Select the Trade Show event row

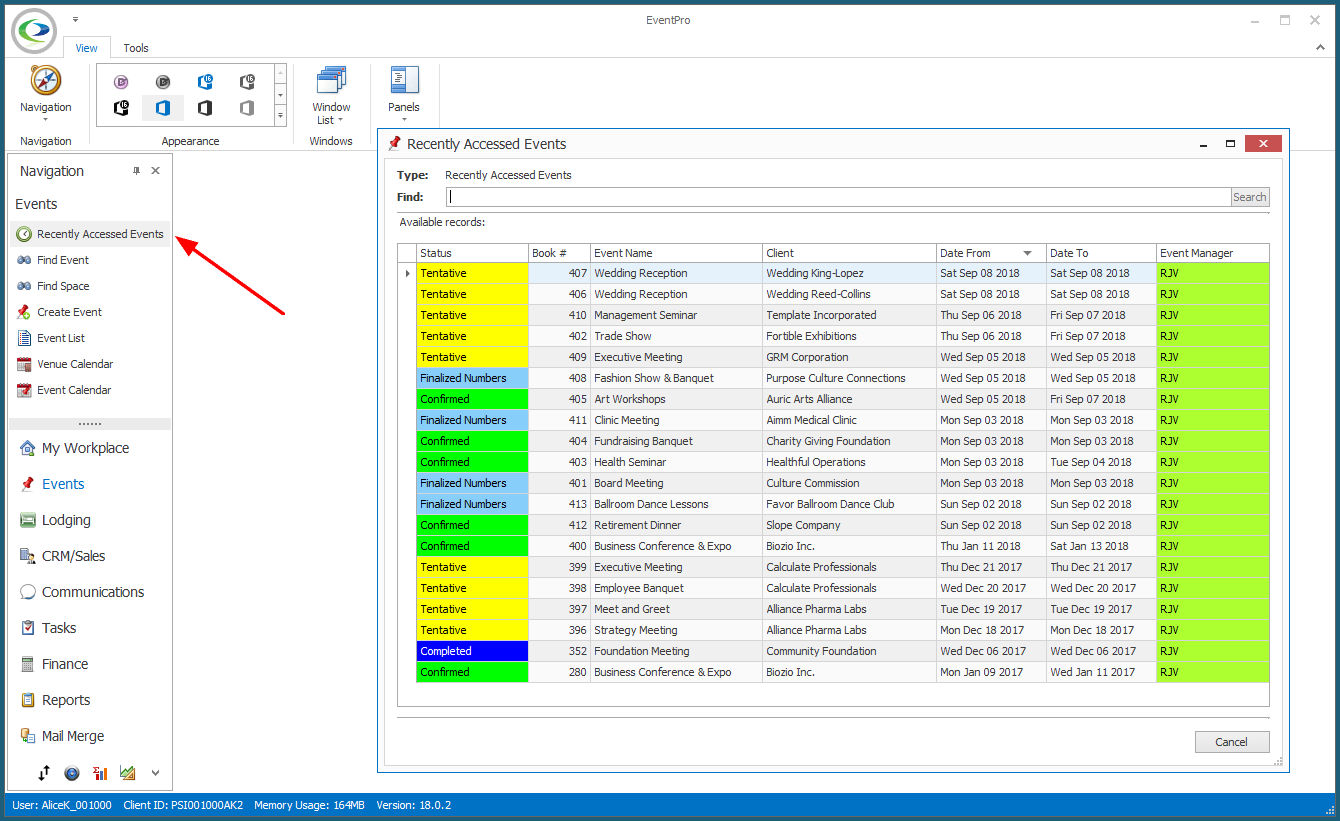click(833, 336)
